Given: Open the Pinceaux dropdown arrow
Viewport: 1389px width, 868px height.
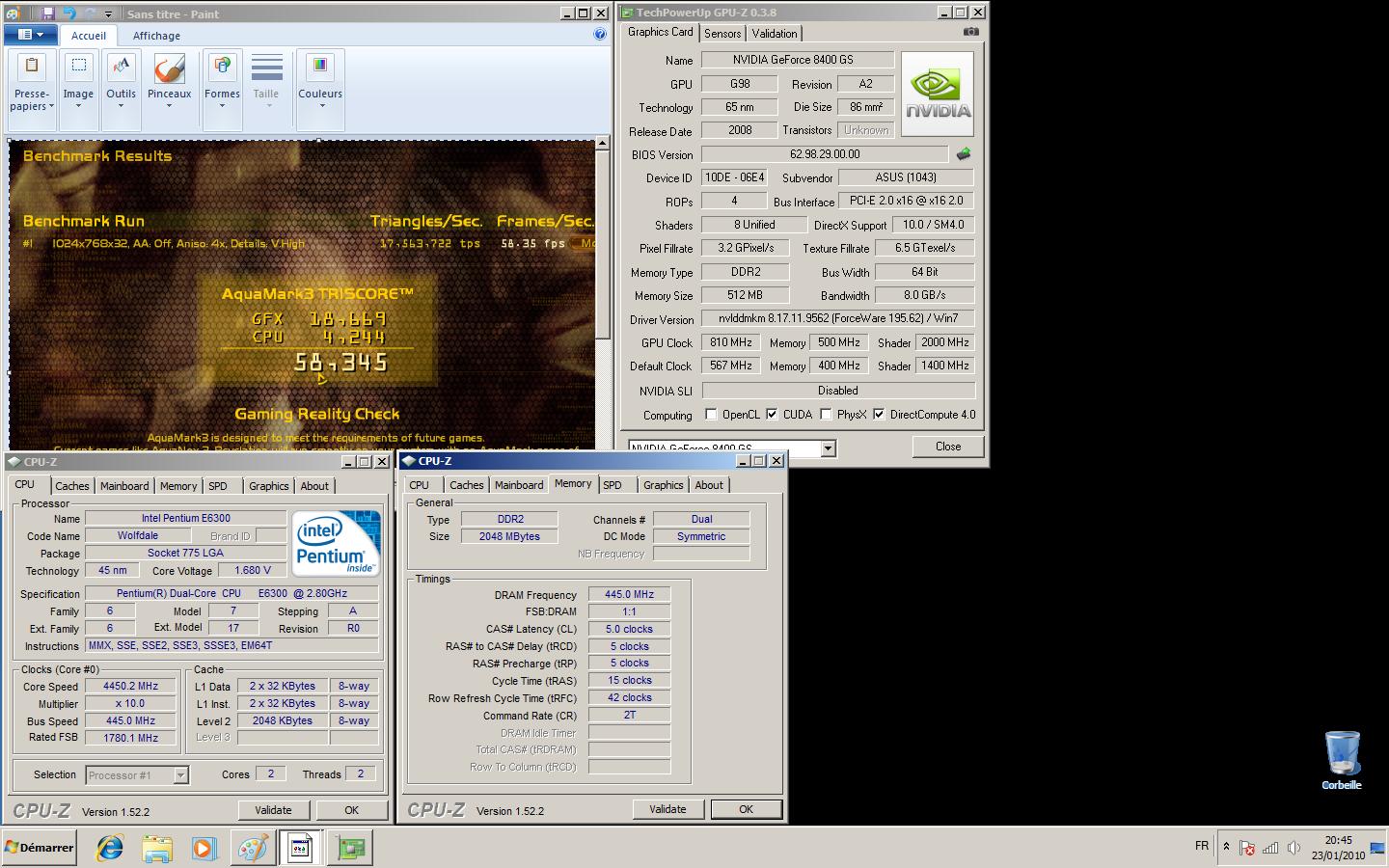Looking at the screenshot, I should (x=169, y=106).
